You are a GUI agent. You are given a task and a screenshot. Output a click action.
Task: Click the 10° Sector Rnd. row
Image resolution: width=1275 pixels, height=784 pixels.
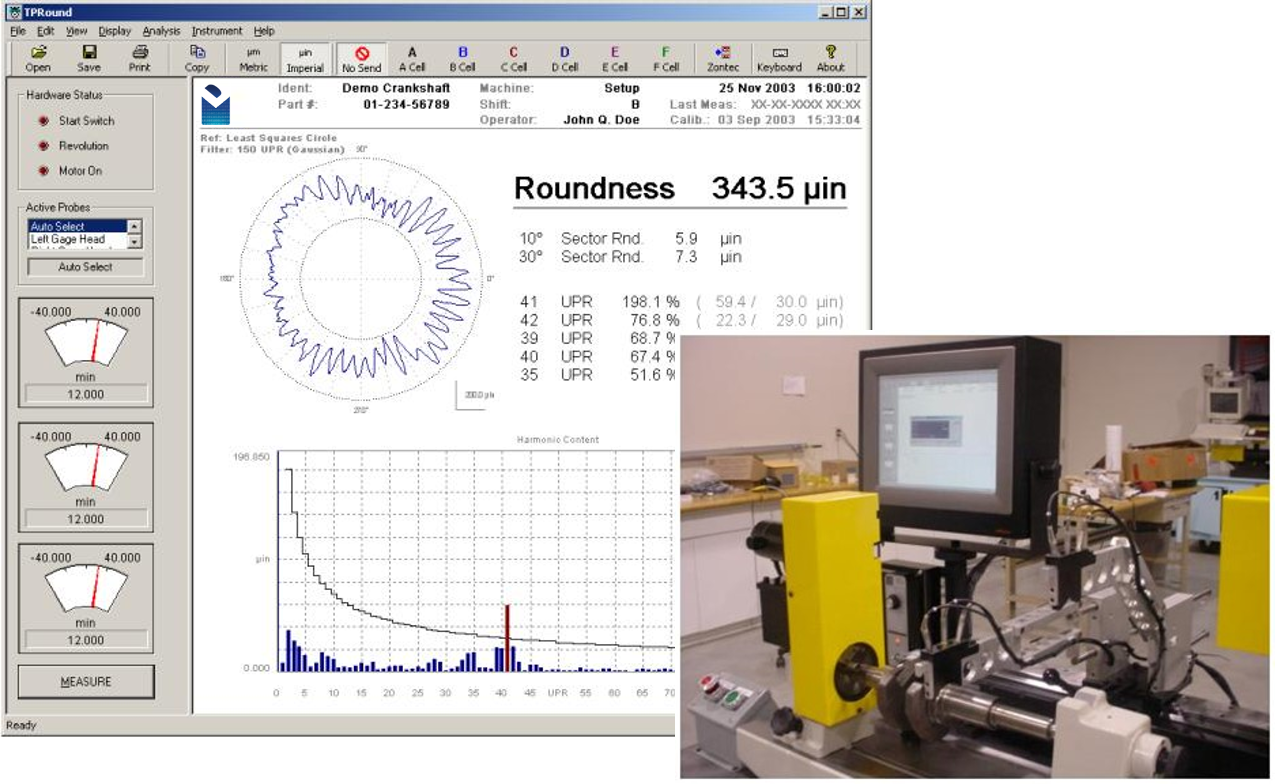pos(631,239)
